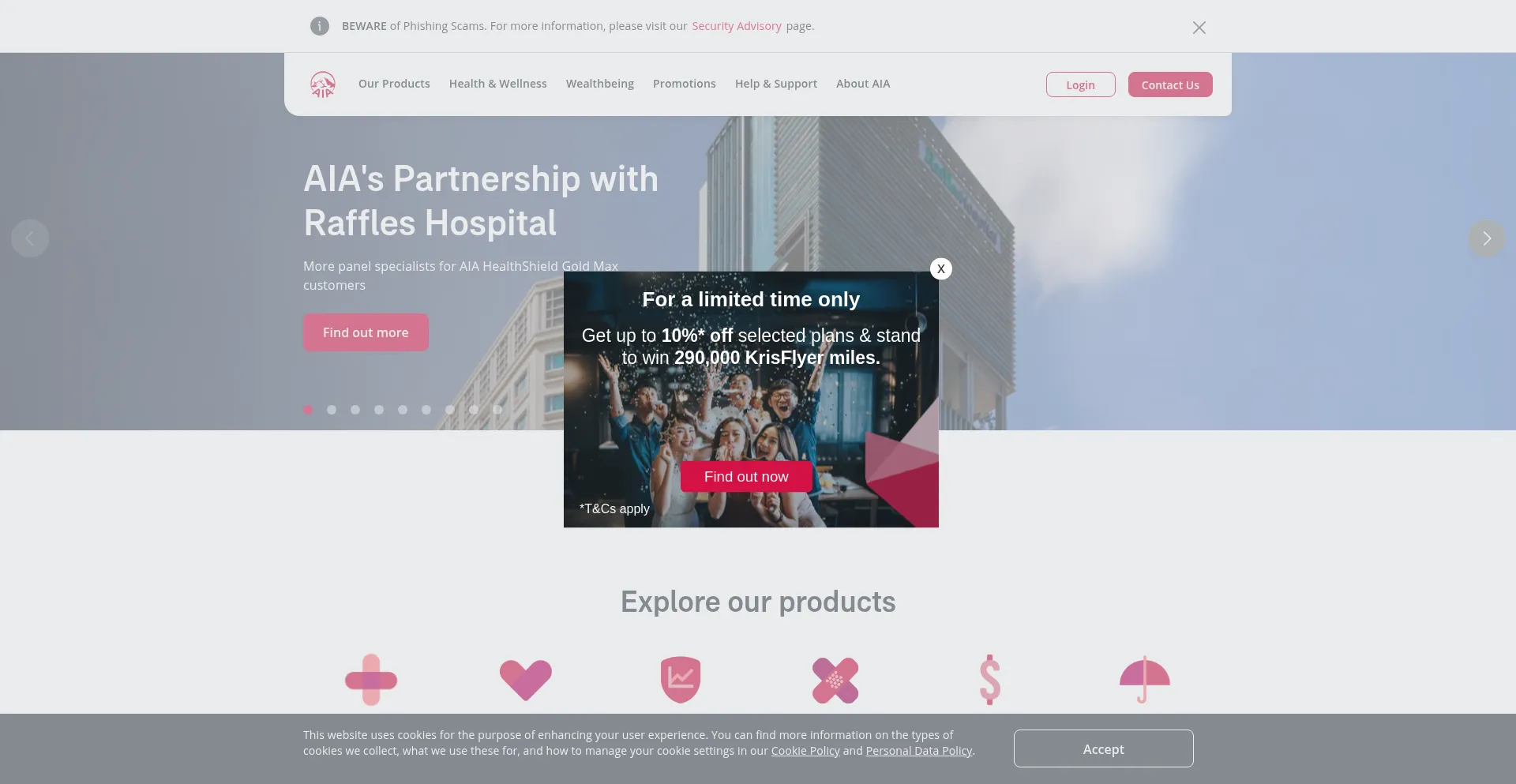Close the promotional popup with X

941,269
